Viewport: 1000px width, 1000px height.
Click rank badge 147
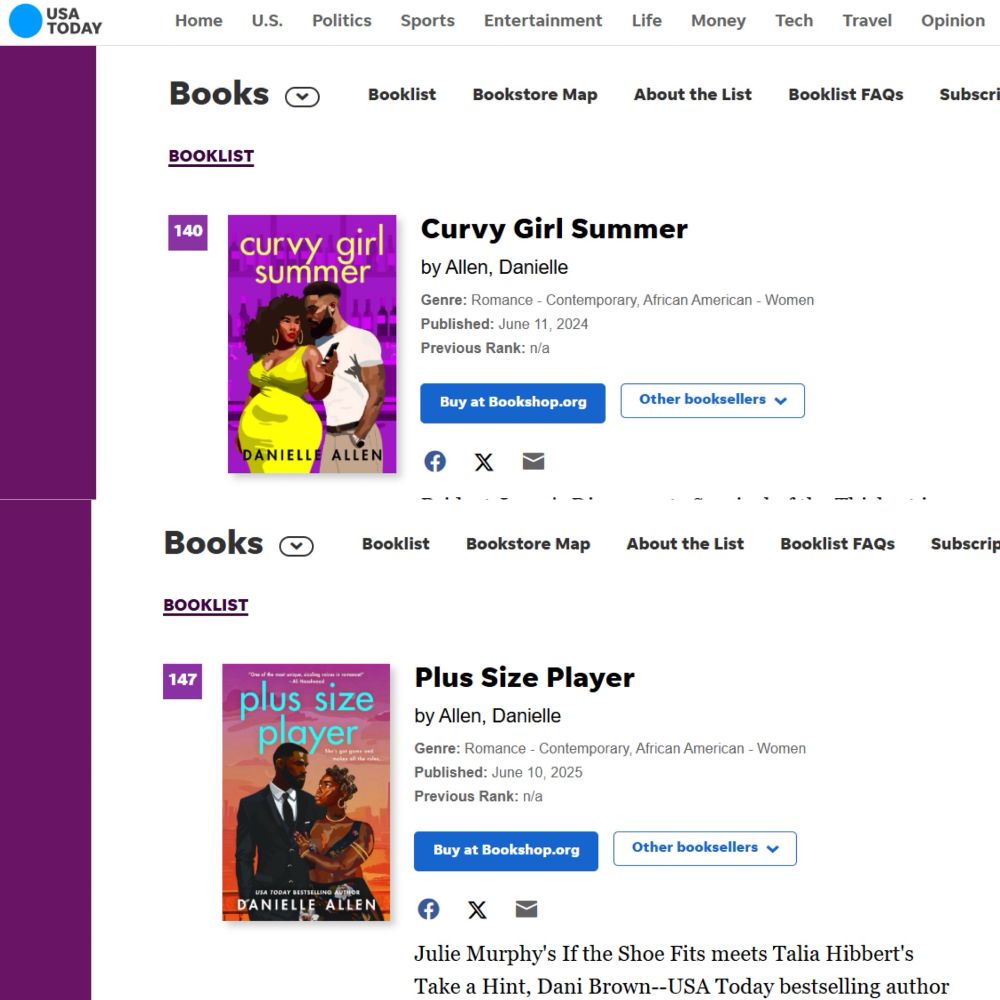[x=182, y=681]
